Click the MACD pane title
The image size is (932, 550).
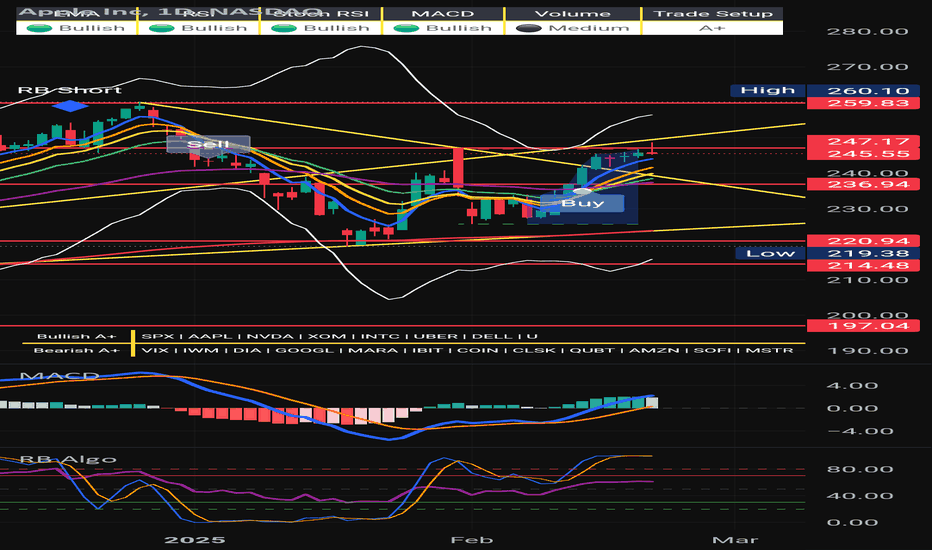(x=59, y=376)
